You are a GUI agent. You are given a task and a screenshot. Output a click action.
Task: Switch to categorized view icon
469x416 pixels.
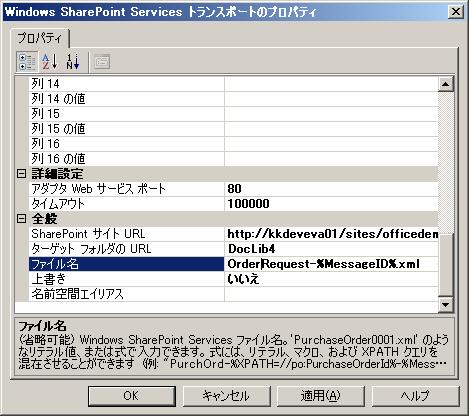(27, 62)
